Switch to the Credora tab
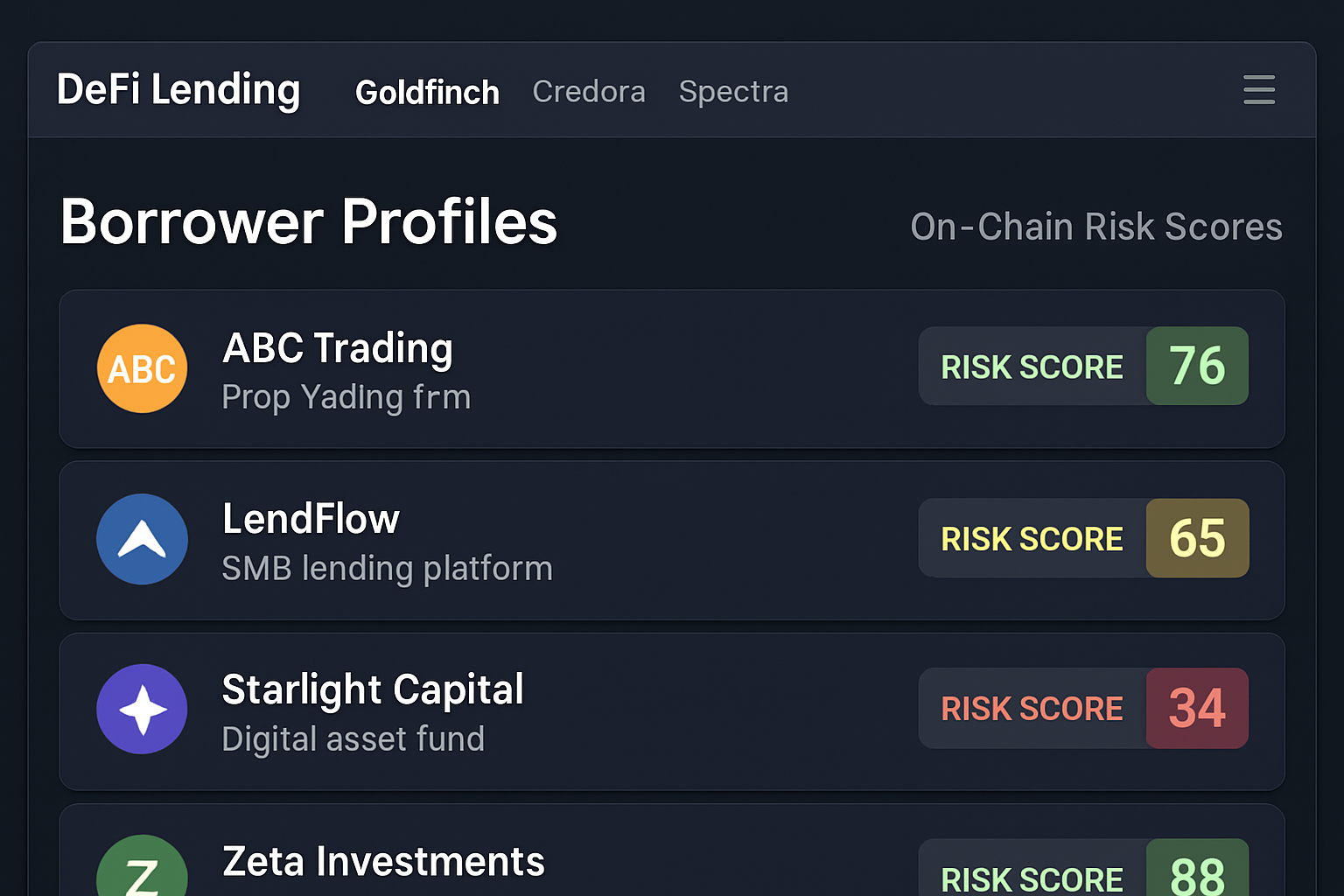Viewport: 1344px width, 896px height. (x=588, y=91)
